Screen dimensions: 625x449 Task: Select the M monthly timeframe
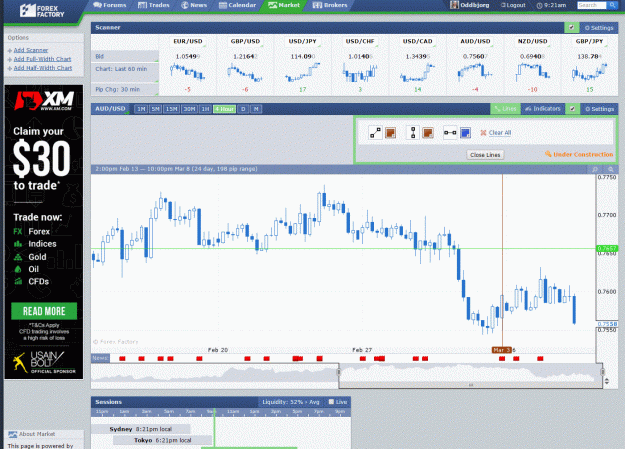[256, 109]
